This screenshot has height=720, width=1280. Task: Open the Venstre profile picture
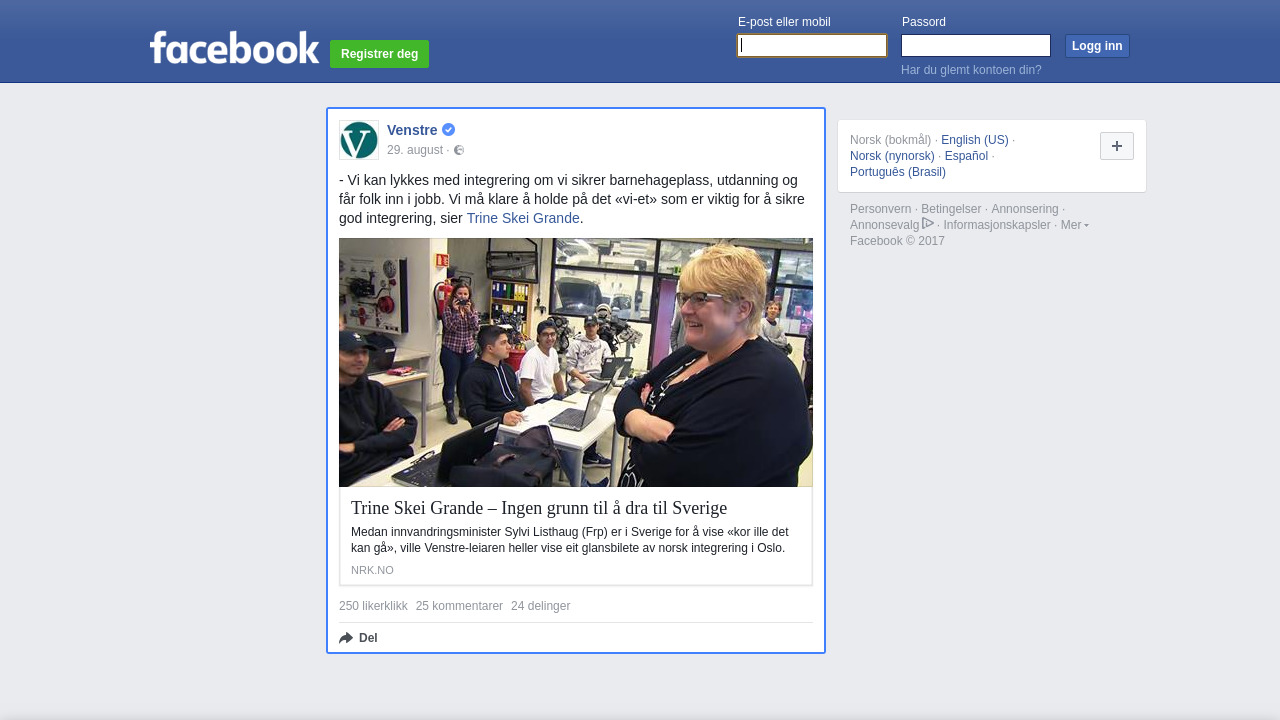[x=359, y=140]
